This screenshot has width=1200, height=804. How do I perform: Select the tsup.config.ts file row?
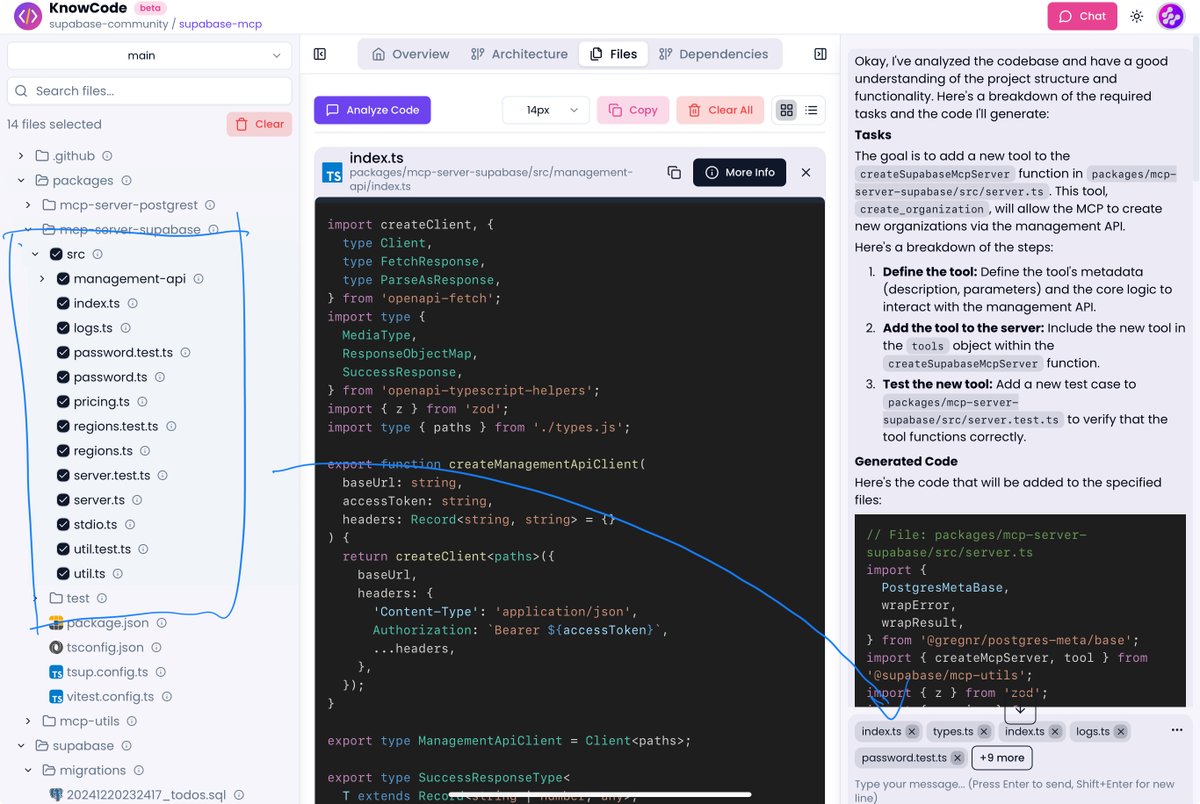[x=107, y=673]
